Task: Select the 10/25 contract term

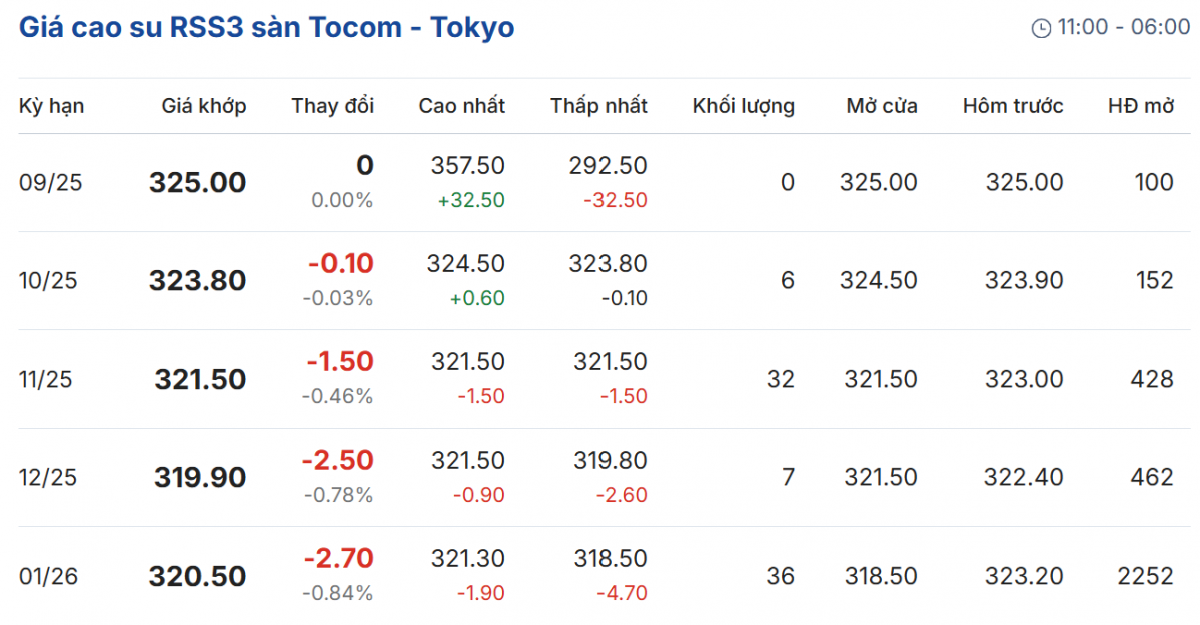Action: coord(48,281)
